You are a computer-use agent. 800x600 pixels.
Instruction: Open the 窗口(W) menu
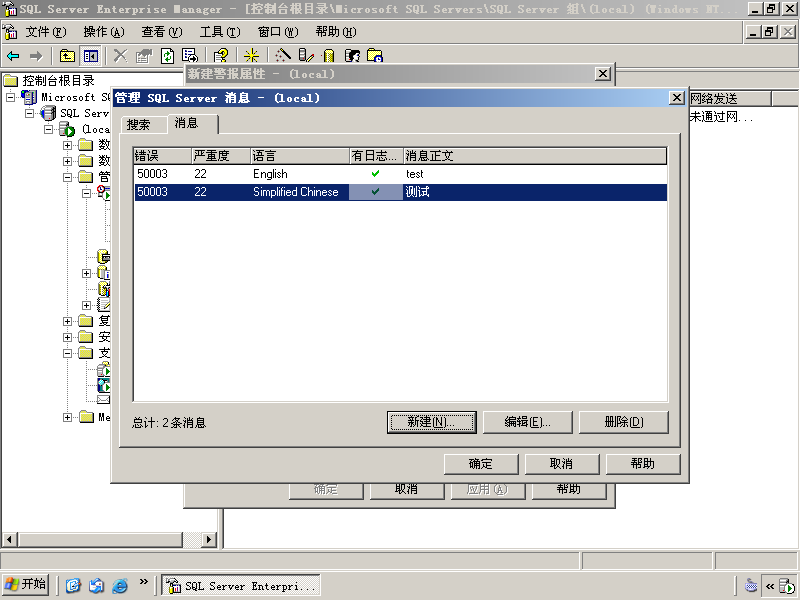click(278, 32)
